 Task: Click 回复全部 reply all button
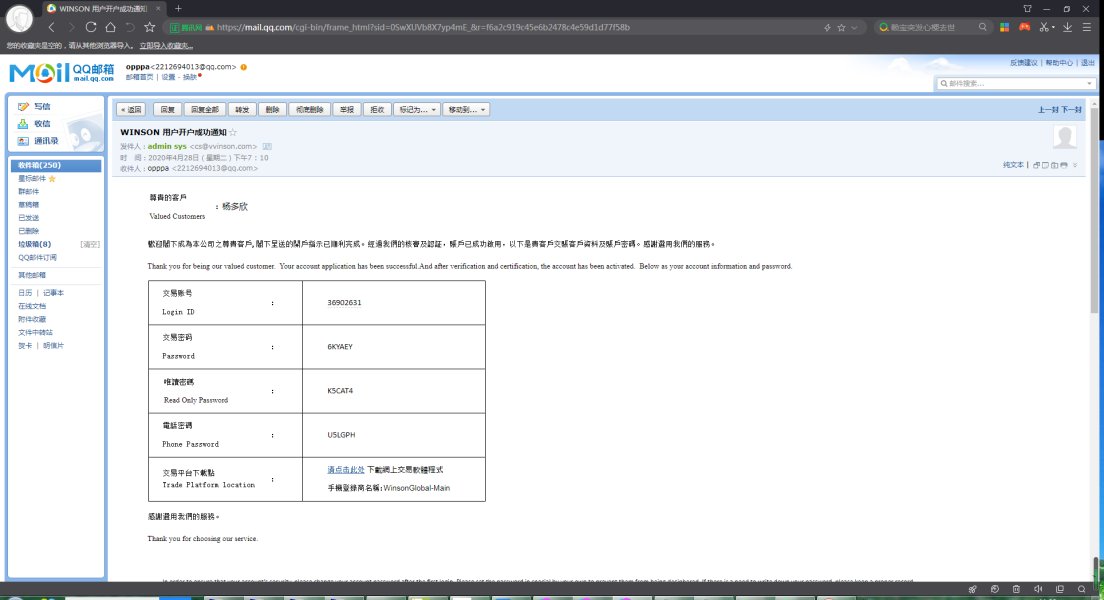(205, 110)
